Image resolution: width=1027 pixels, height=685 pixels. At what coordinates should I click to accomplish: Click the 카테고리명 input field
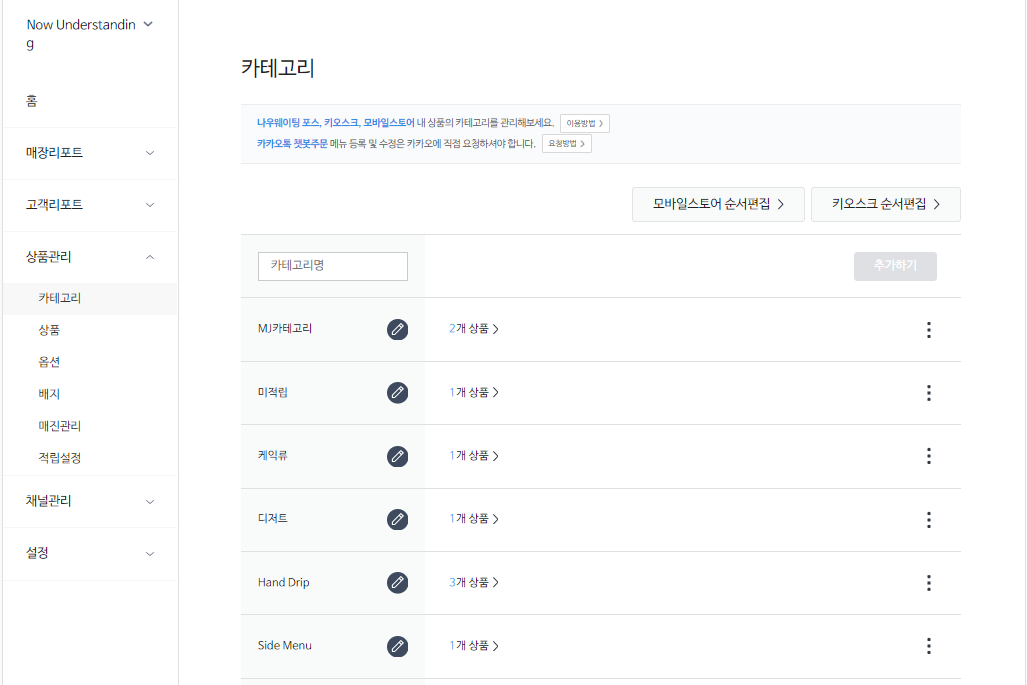[333, 266]
